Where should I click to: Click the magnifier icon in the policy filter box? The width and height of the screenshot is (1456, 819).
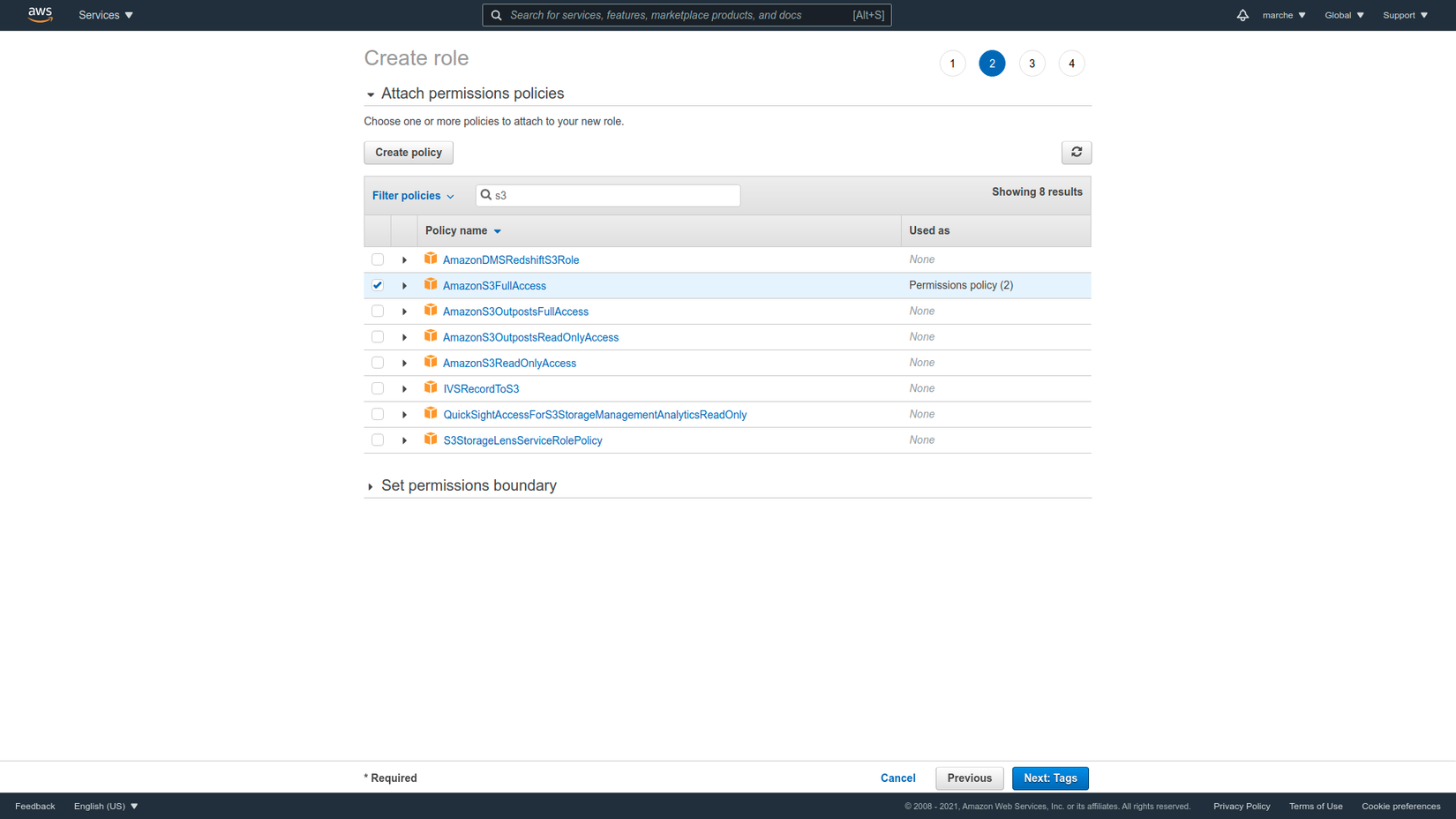tap(486, 195)
